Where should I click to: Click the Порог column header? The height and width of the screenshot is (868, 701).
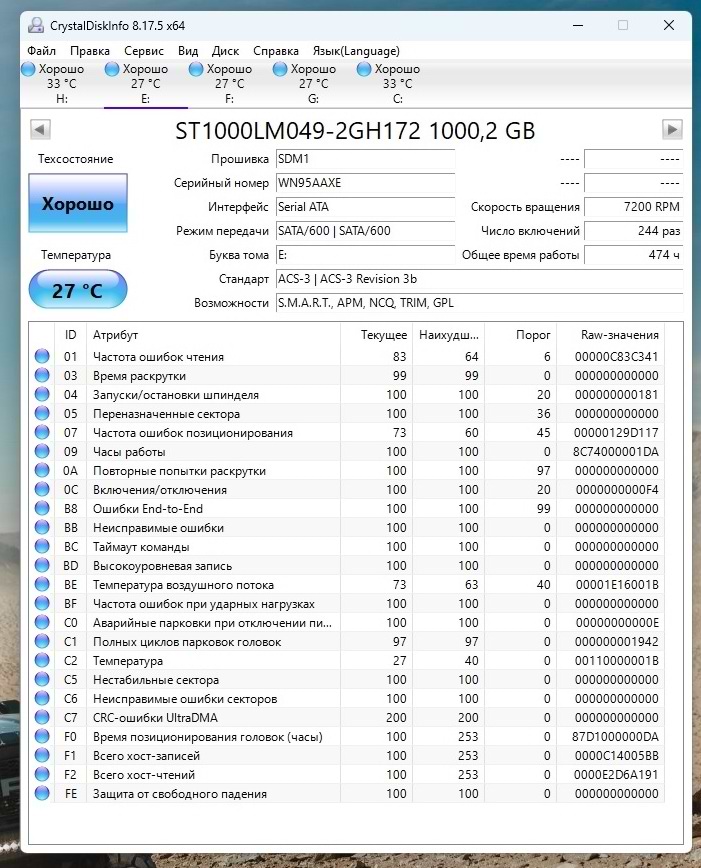coord(520,335)
